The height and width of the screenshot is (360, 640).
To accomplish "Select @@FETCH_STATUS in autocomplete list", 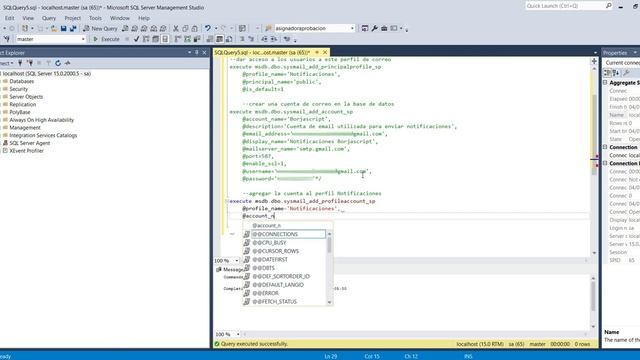I will point(274,302).
